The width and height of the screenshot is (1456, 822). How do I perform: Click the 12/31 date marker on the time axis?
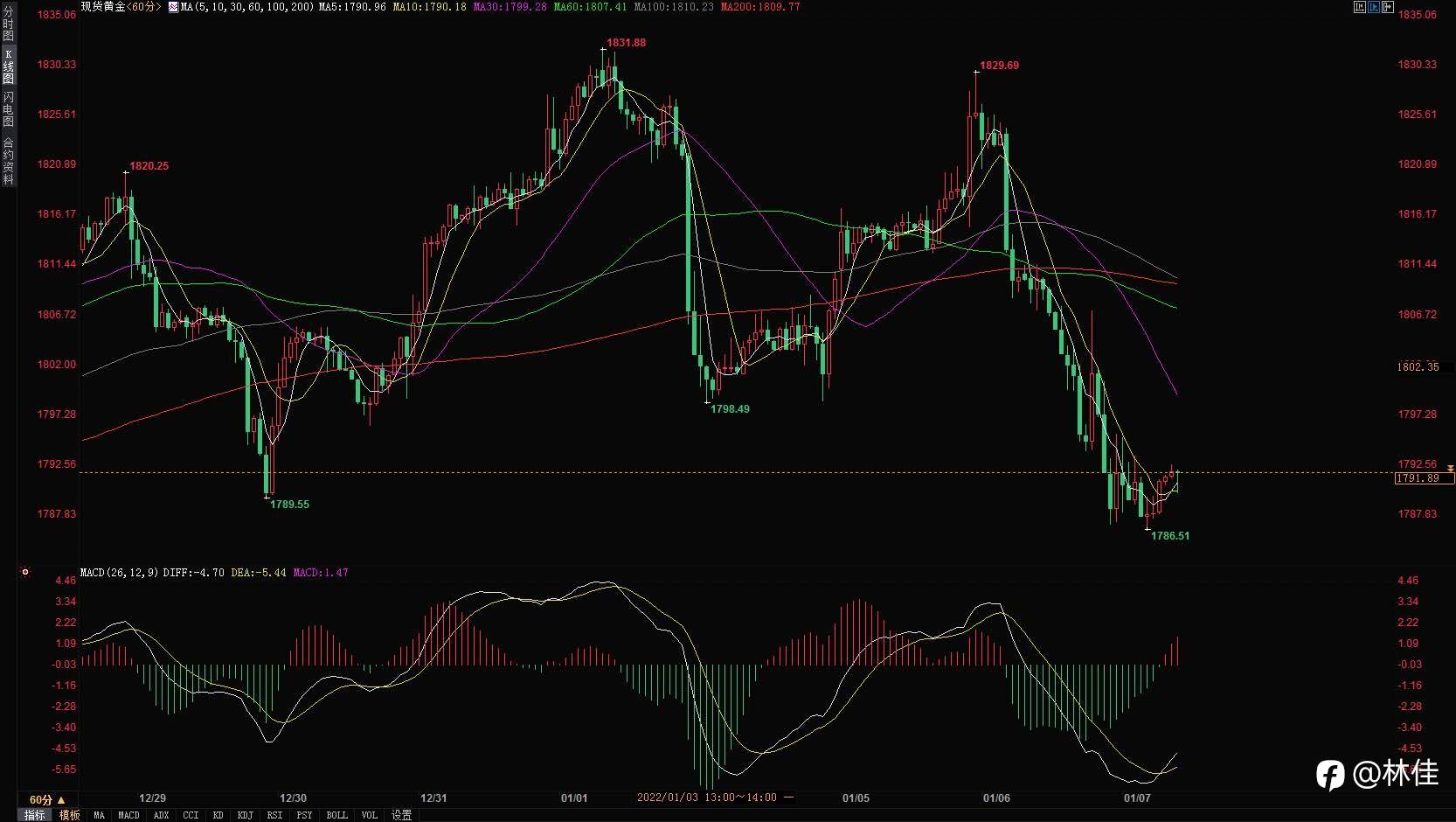(433, 798)
